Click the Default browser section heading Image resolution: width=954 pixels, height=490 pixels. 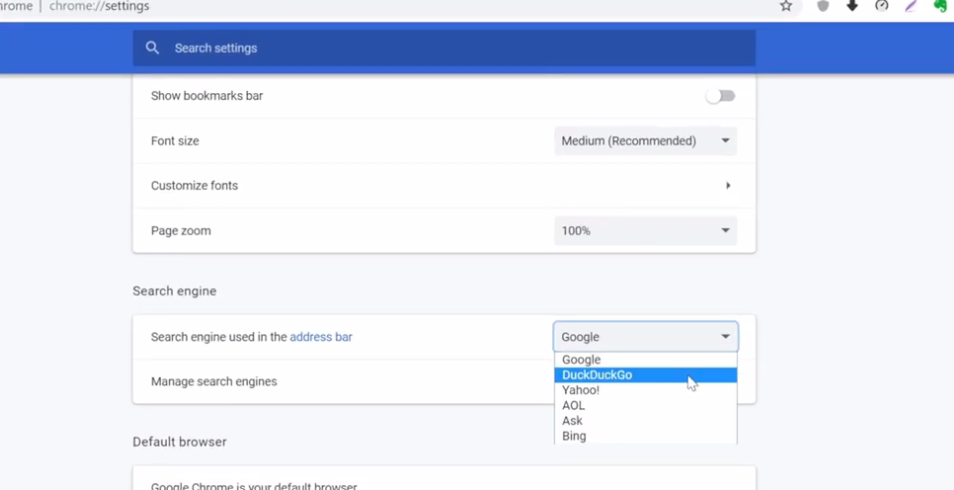click(x=179, y=442)
